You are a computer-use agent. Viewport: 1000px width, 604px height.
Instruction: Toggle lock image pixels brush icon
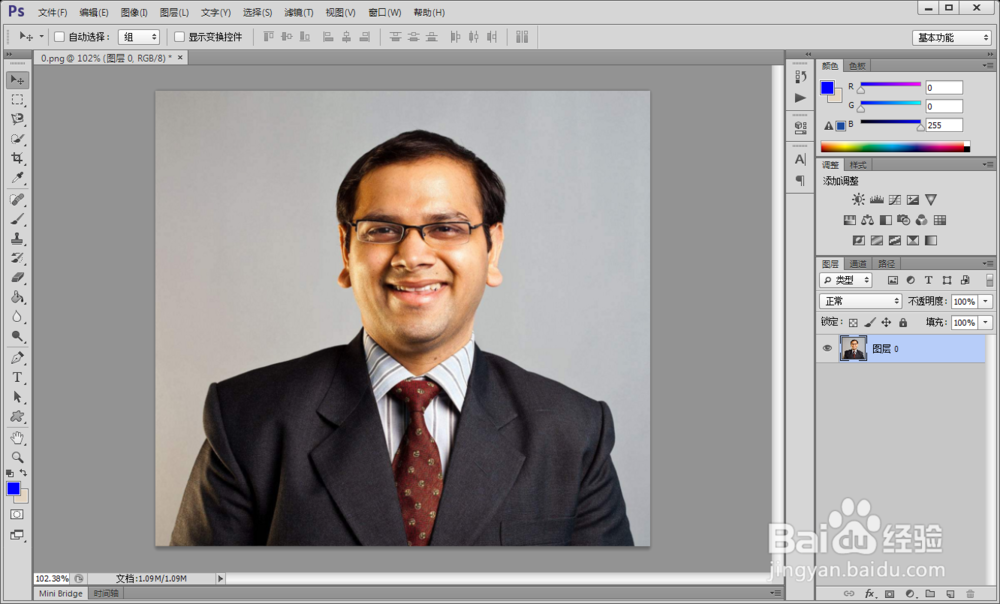(870, 323)
